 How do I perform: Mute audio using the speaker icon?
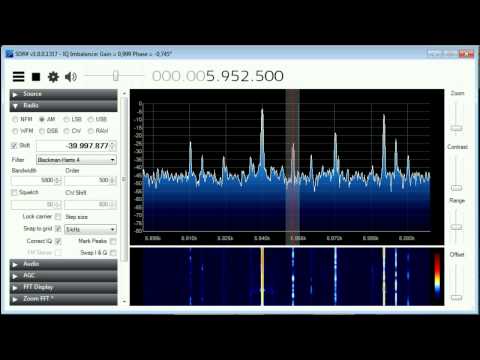click(x=71, y=77)
